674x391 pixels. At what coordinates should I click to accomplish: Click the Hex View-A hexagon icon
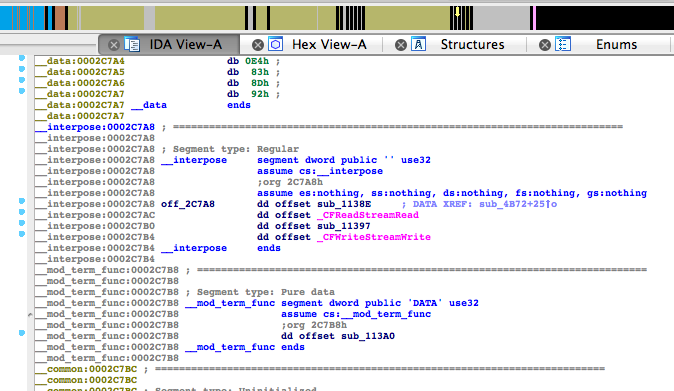pos(276,44)
